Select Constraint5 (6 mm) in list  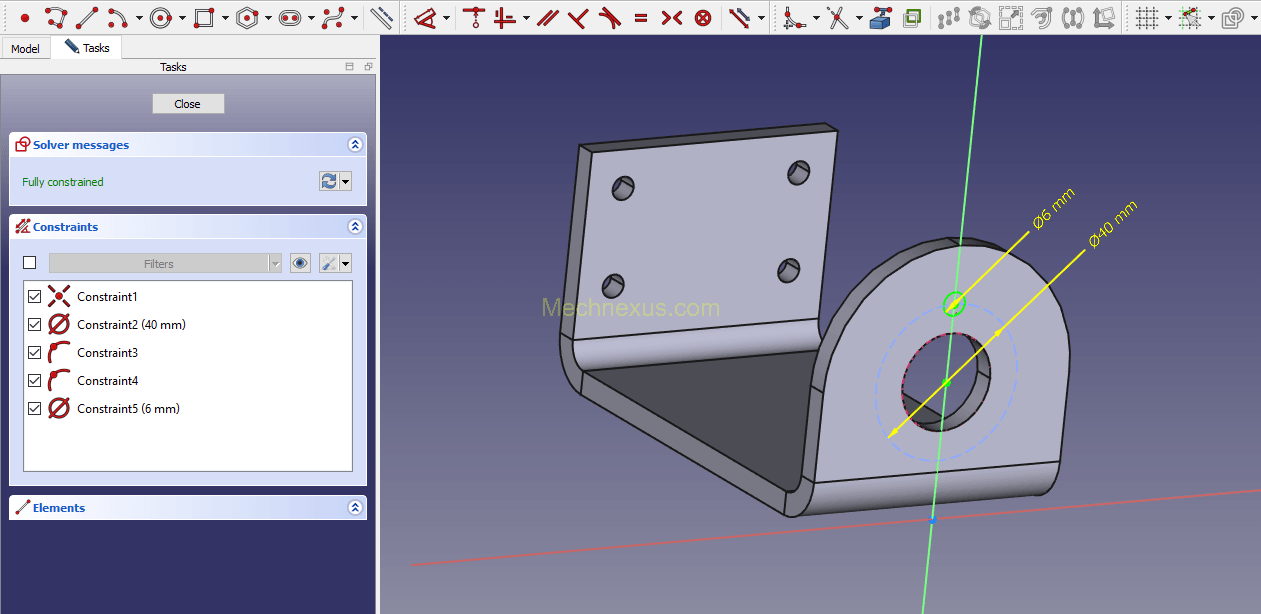click(128, 409)
